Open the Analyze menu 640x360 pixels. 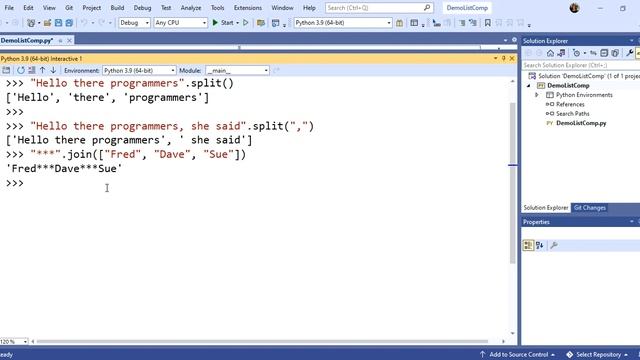pyautogui.click(x=191, y=8)
